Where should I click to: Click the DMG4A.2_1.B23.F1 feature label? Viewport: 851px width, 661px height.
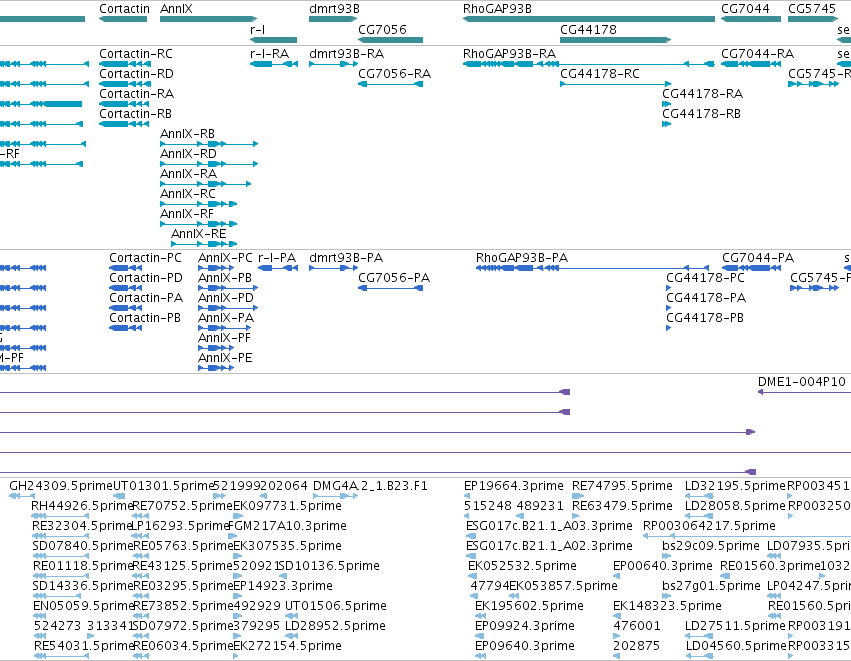(371, 486)
